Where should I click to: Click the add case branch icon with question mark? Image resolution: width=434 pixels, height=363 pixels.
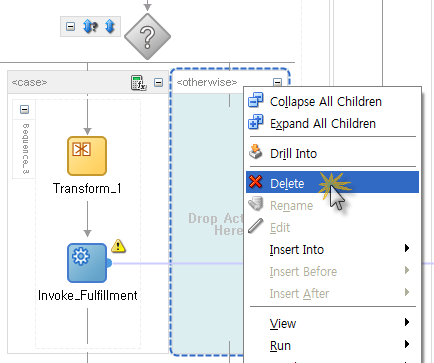pyautogui.click(x=90, y=26)
